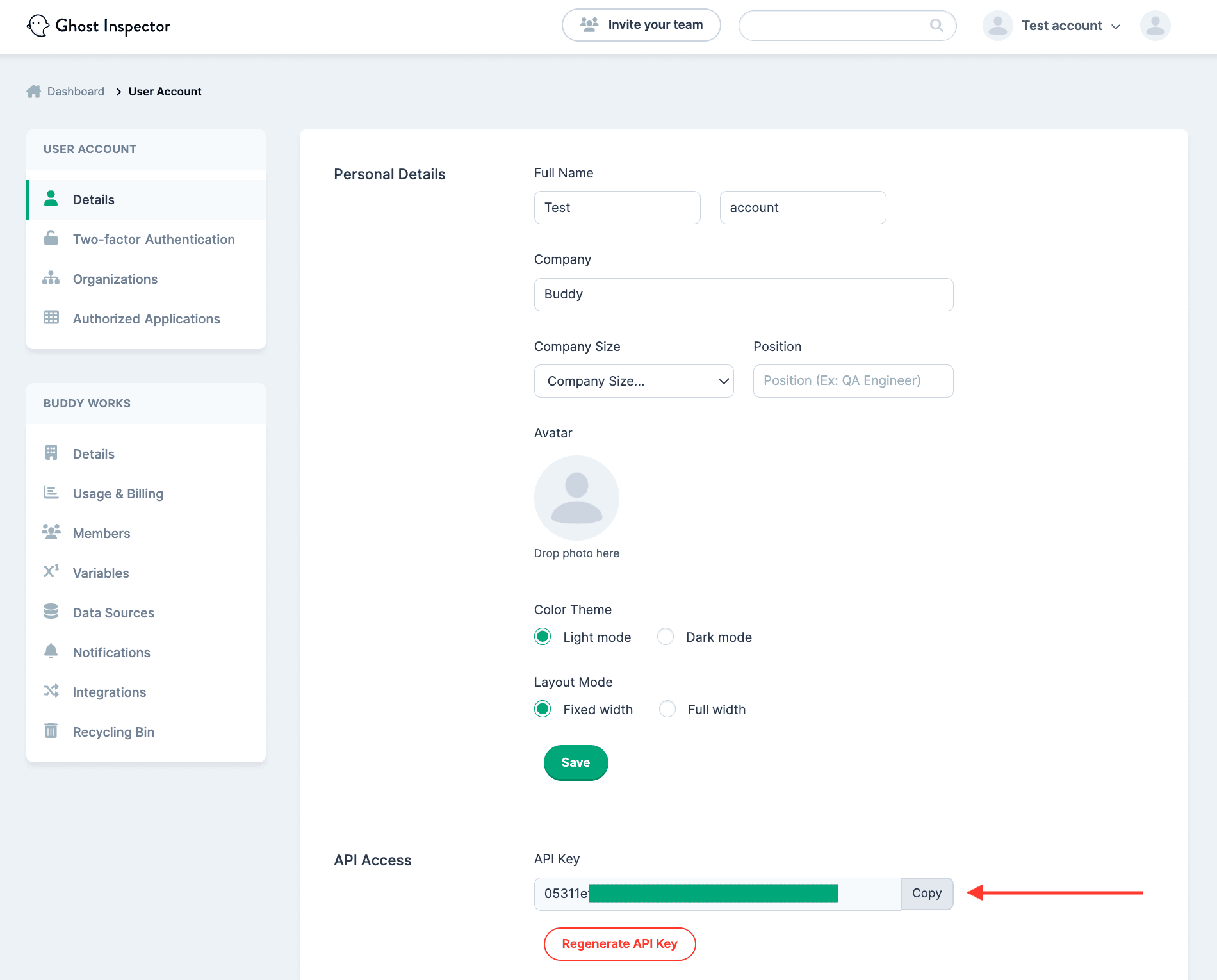1217x980 pixels.
Task: Click the API Key text field
Action: [717, 894]
